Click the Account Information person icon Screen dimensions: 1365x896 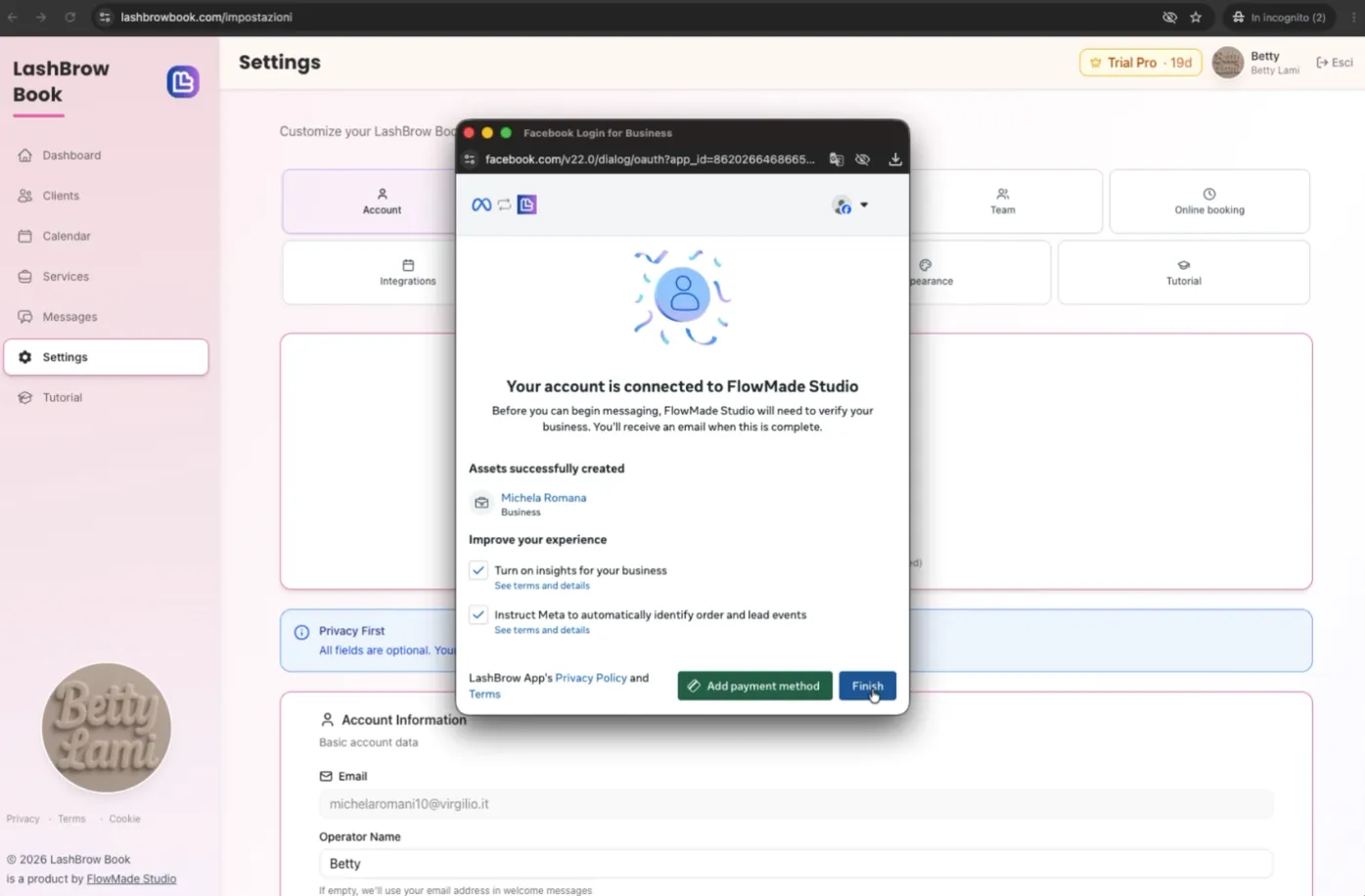327,720
